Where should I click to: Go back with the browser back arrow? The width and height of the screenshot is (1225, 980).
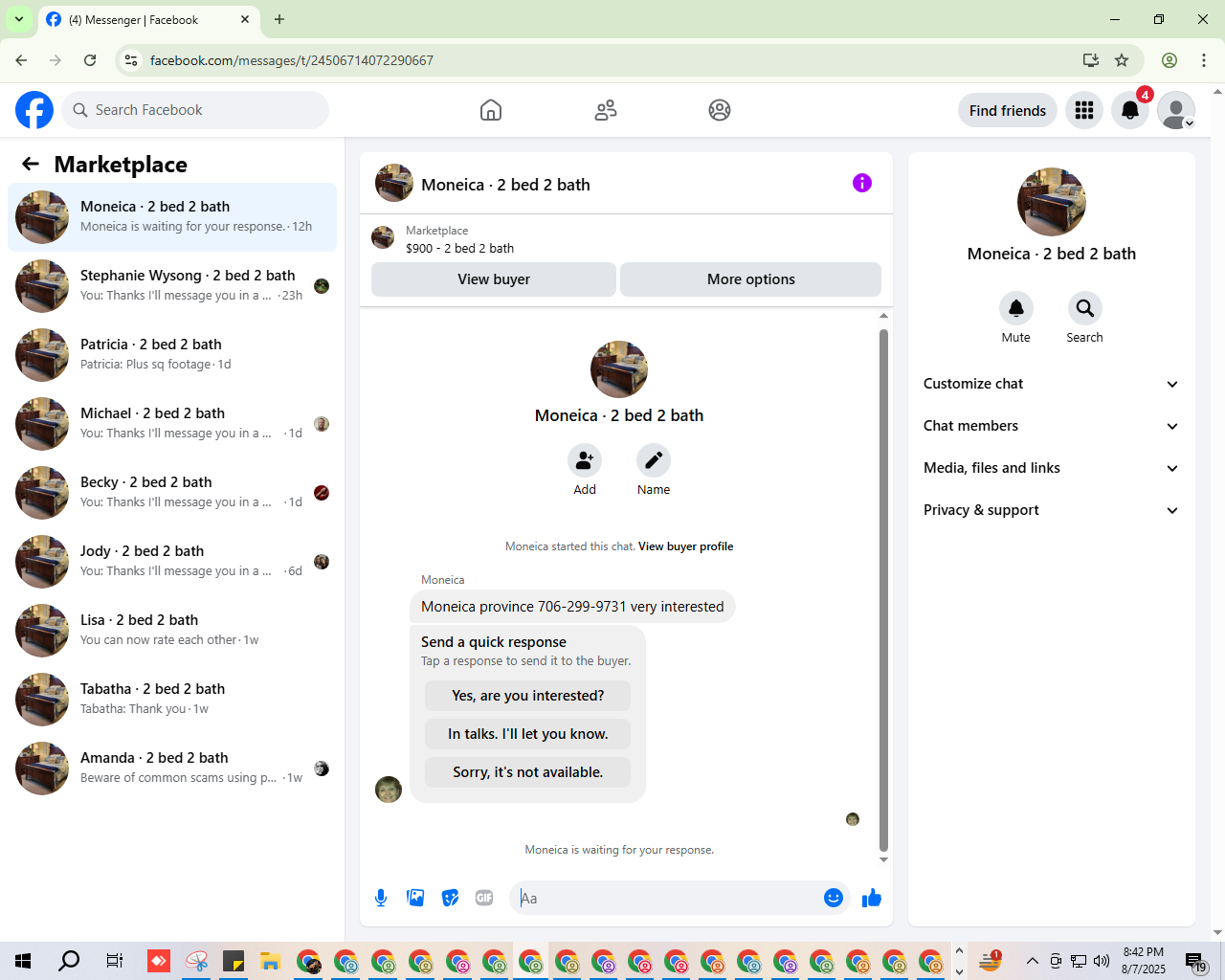point(21,60)
